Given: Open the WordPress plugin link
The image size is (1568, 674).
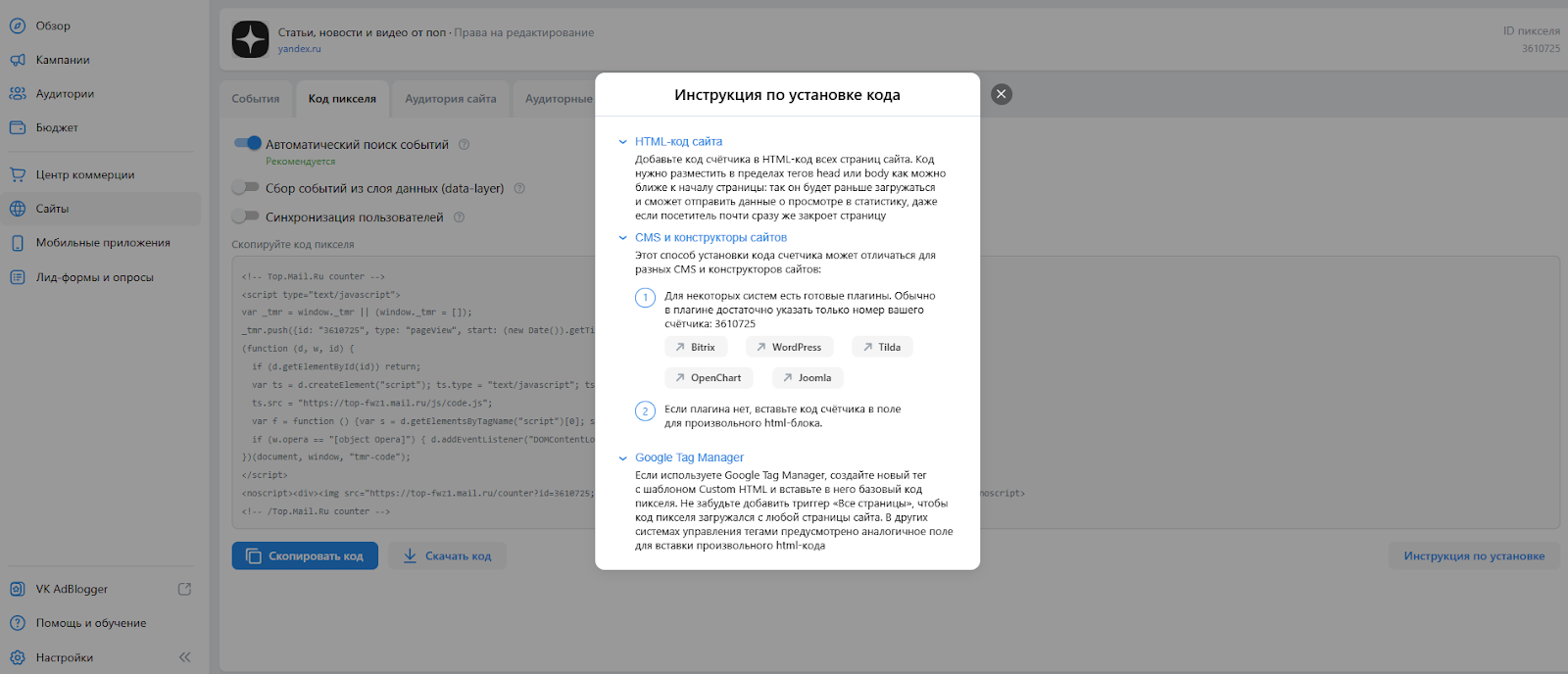Looking at the screenshot, I should [x=789, y=347].
